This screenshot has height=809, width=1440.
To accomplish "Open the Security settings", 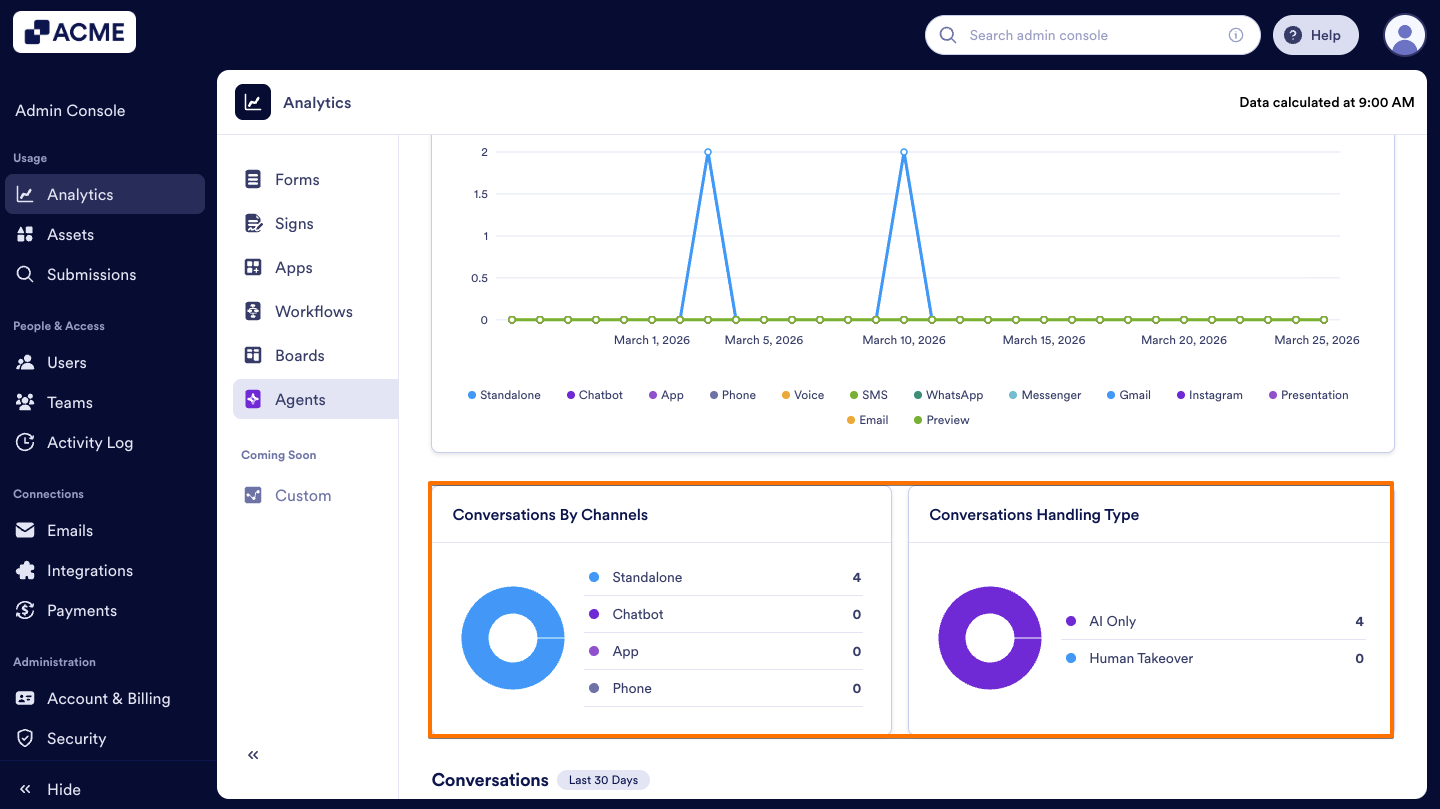I will point(75,738).
